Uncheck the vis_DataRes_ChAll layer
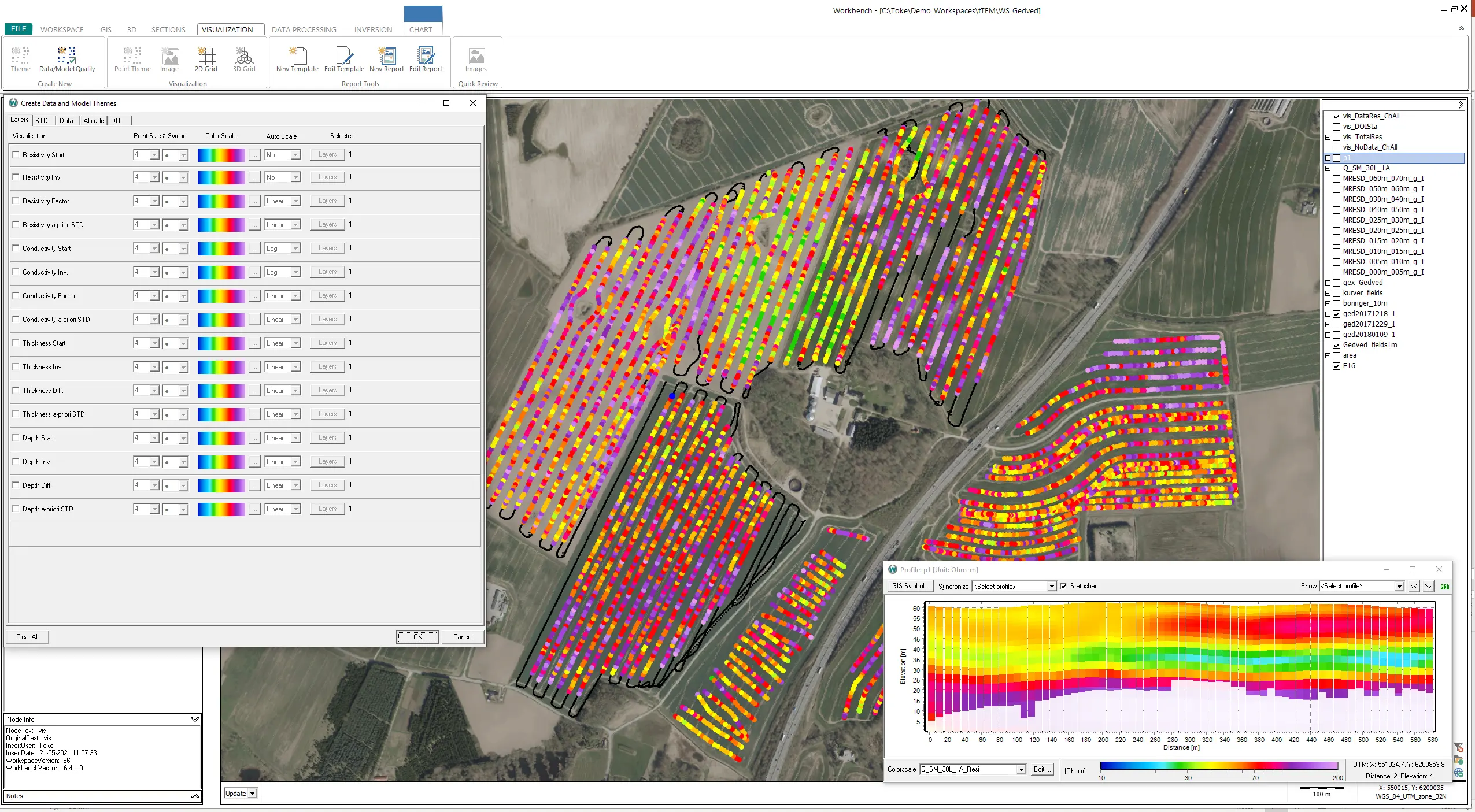The width and height of the screenshot is (1475, 812). pos(1336,116)
